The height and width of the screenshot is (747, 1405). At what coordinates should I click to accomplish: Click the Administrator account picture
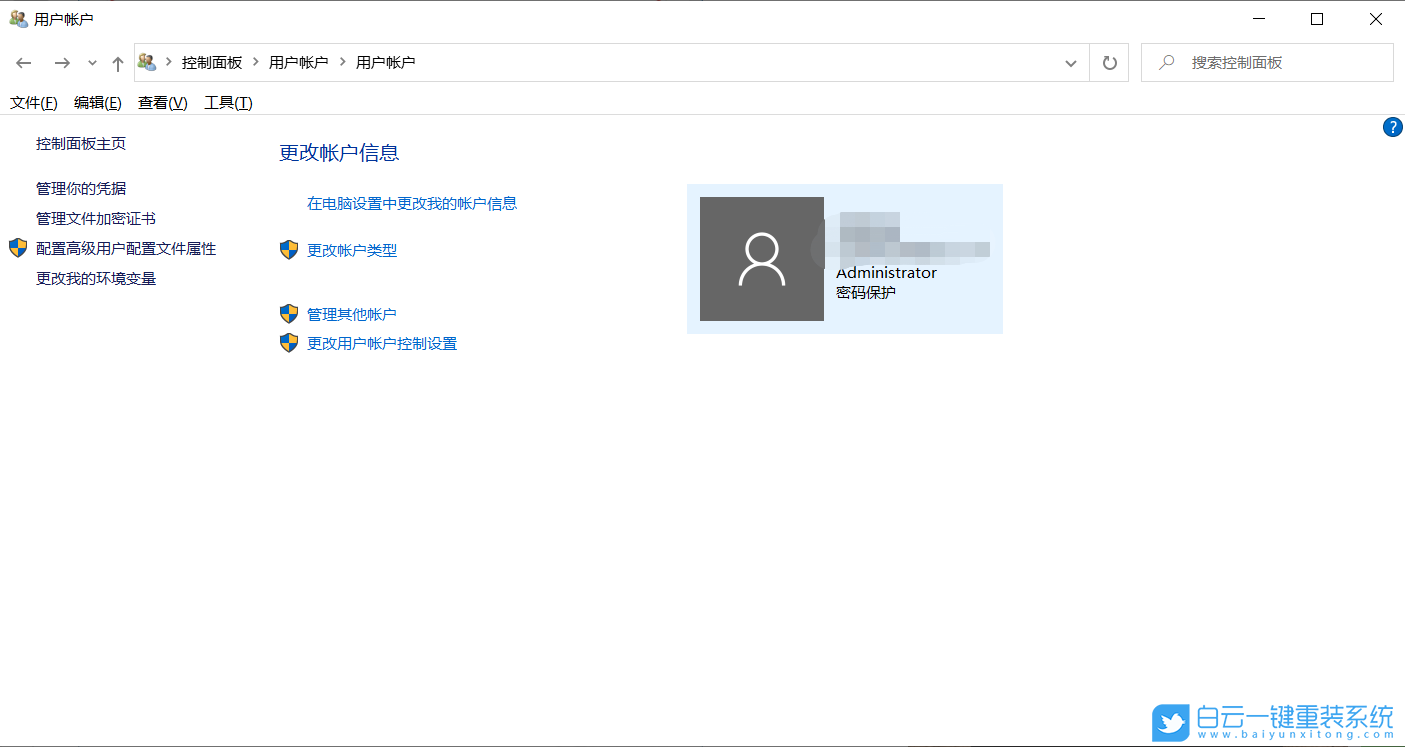[x=761, y=258]
